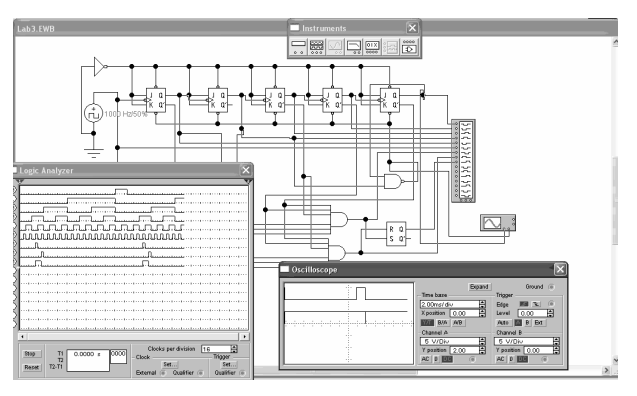Switch the Oscilloscope to B/A mode
Viewport: 637px width, 396px height.
pyautogui.click(x=442, y=322)
